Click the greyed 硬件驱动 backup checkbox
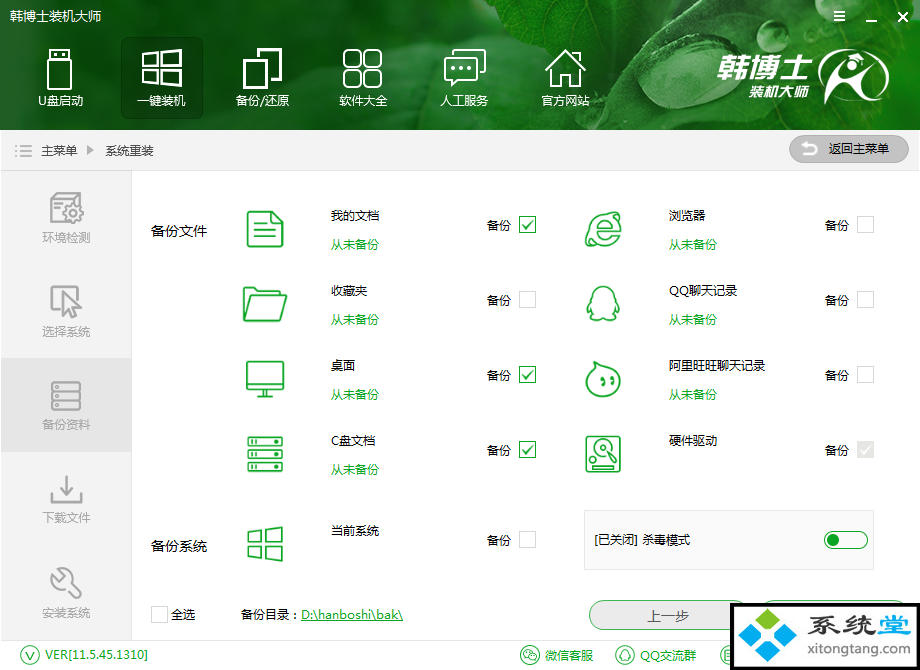The image size is (920, 670). coord(865,450)
